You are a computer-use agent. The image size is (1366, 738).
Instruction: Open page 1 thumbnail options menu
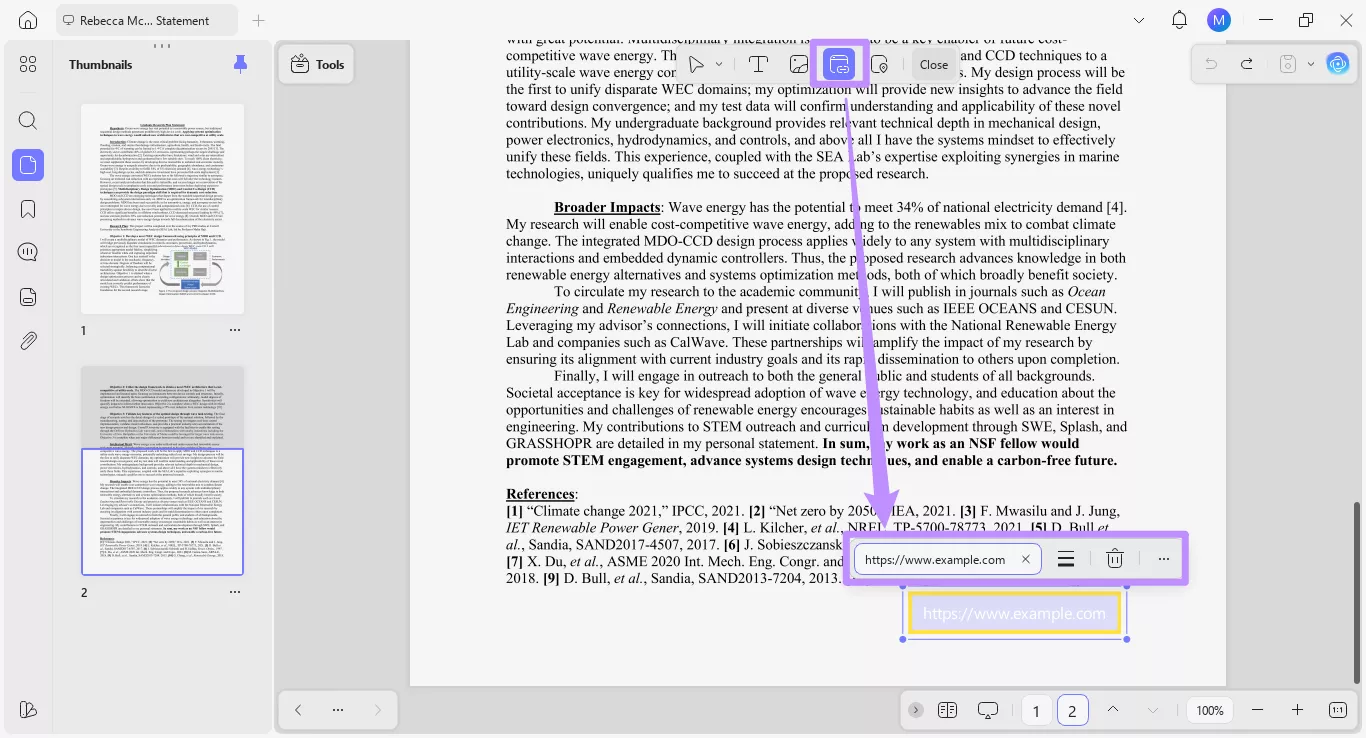coord(235,330)
